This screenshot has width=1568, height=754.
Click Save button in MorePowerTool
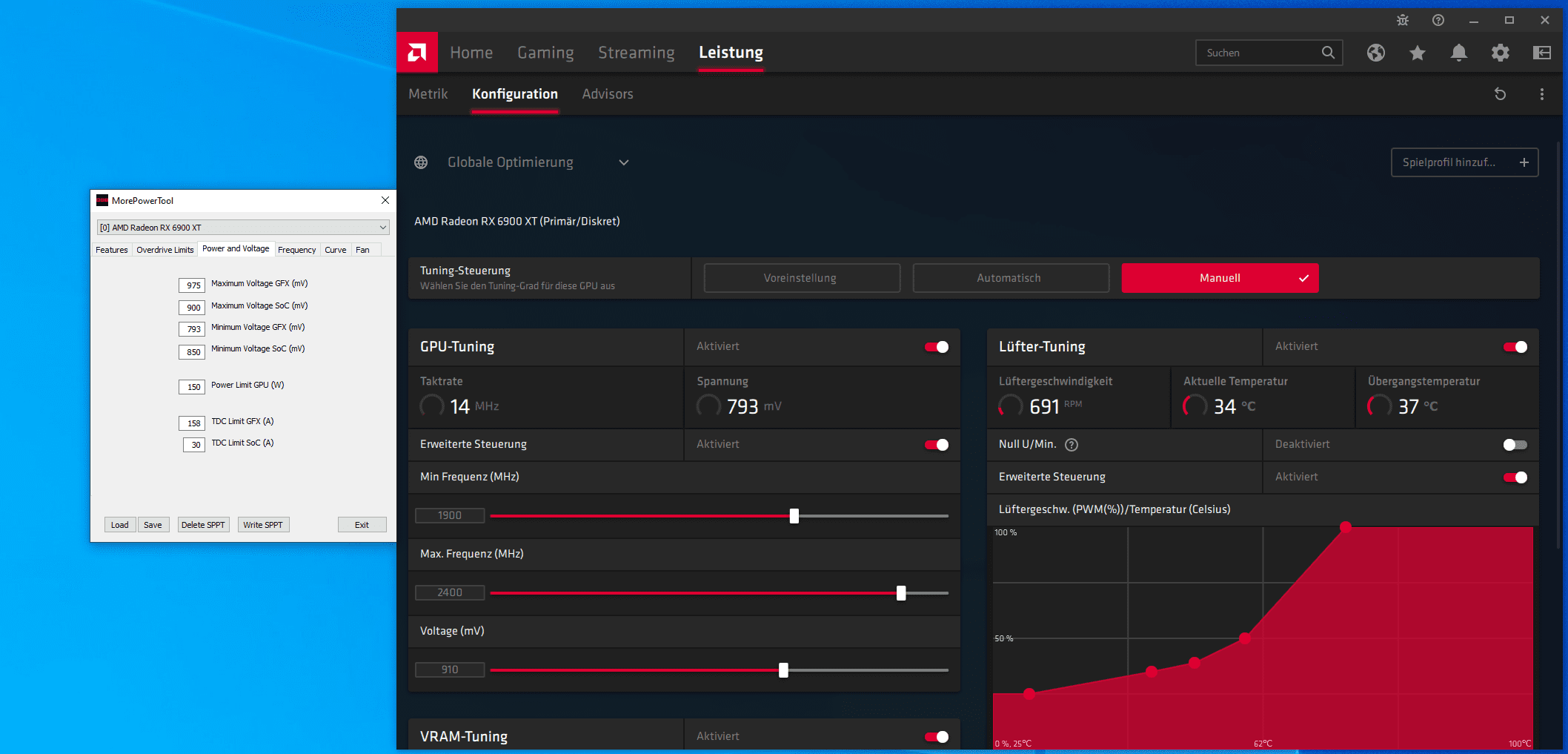pos(153,525)
